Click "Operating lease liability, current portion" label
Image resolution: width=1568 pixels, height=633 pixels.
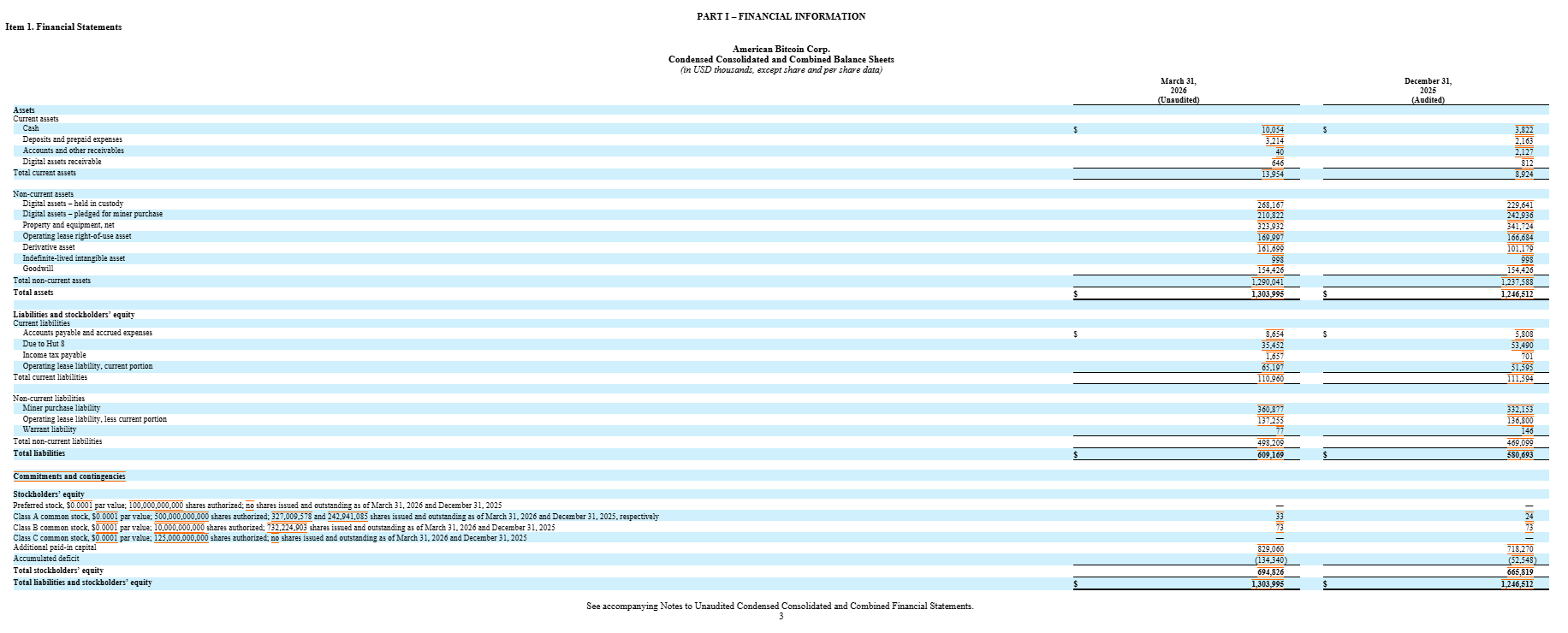(x=87, y=366)
